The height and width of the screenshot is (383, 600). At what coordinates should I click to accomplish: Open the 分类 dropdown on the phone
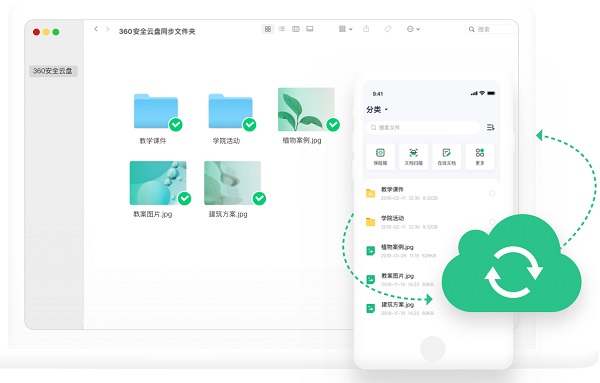[x=377, y=110]
